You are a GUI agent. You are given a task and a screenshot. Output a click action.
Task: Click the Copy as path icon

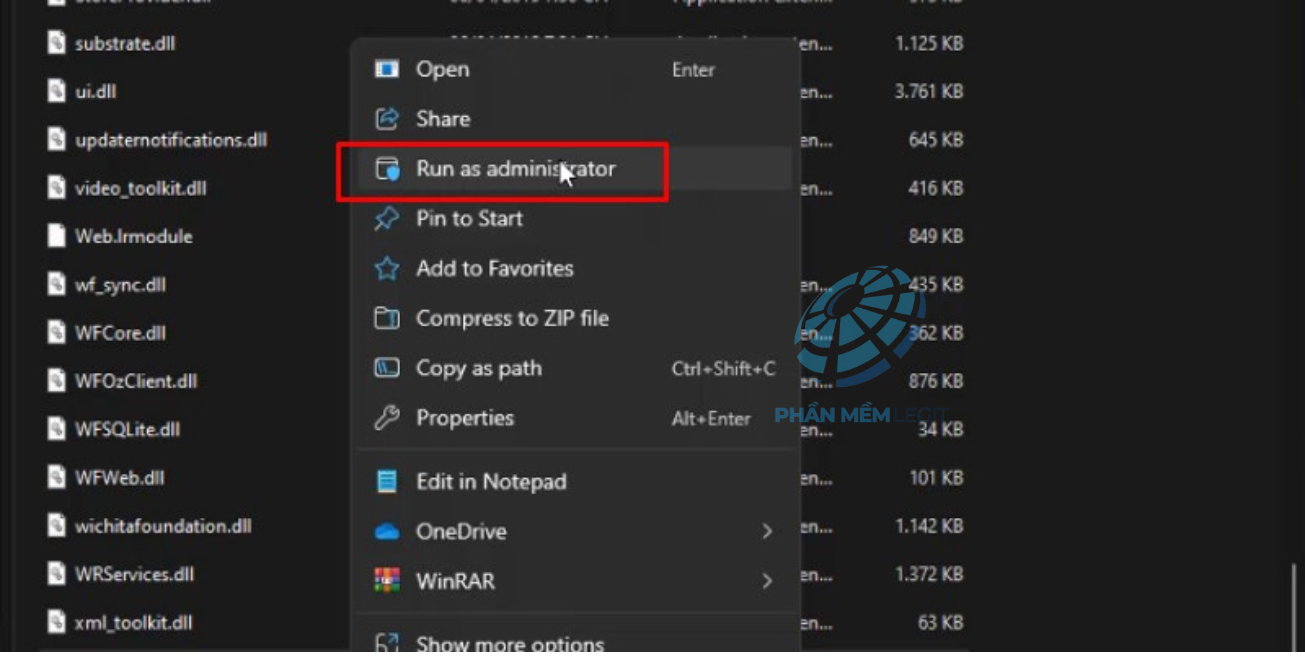(x=387, y=368)
